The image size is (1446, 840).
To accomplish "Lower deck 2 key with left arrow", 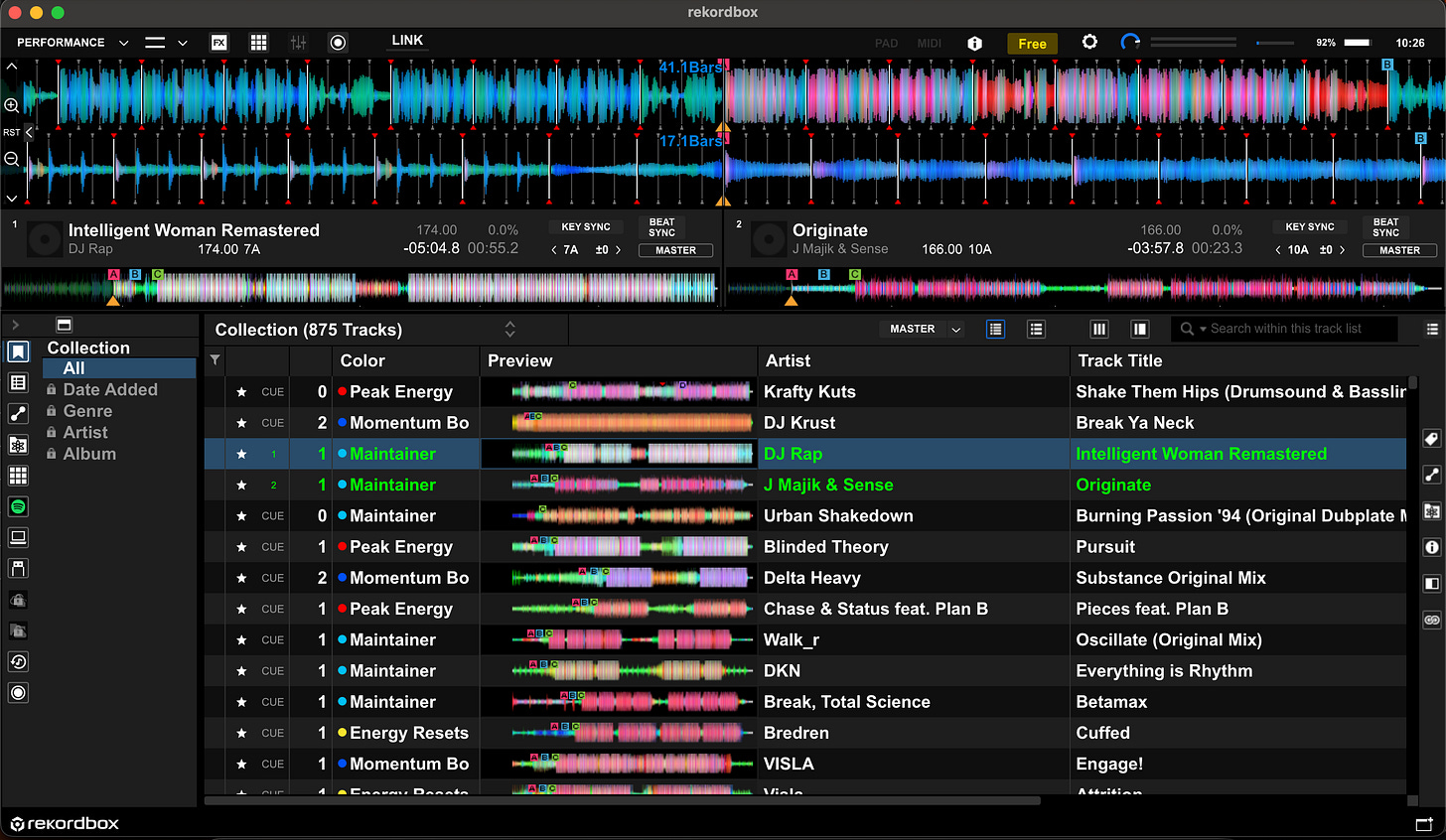I will click(x=1278, y=250).
